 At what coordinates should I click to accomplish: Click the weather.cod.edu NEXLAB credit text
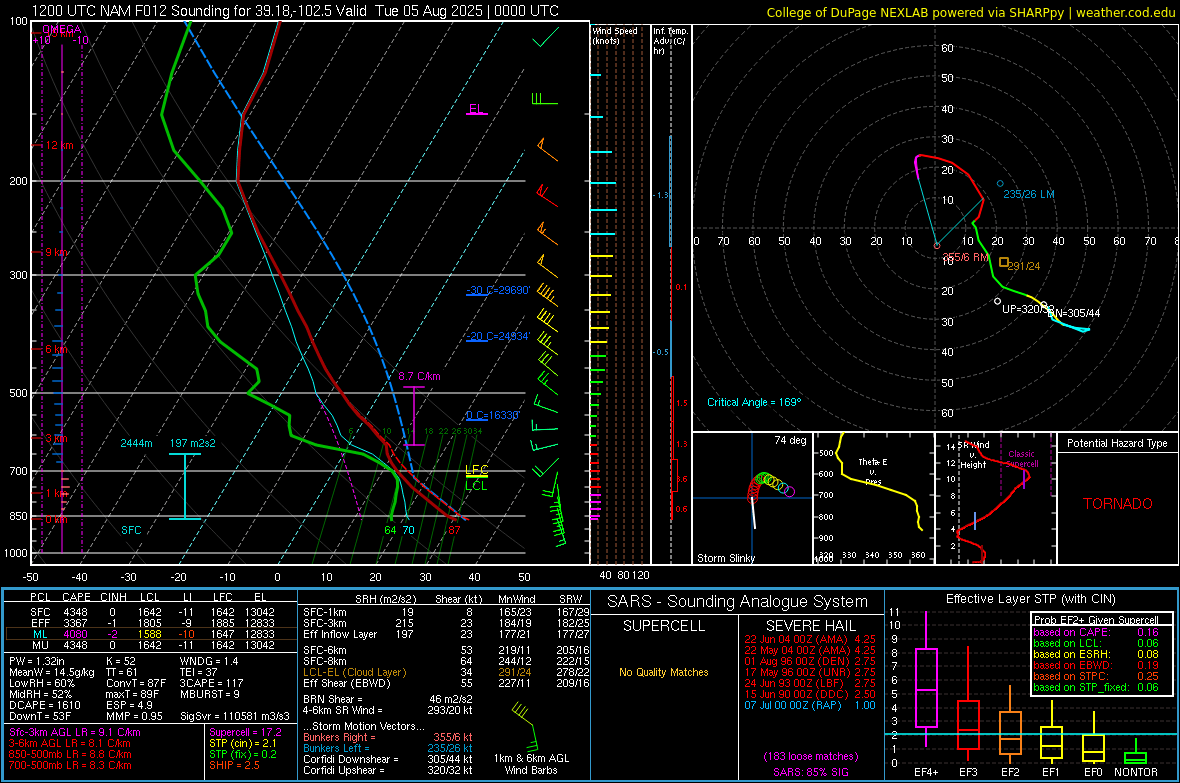point(970,12)
